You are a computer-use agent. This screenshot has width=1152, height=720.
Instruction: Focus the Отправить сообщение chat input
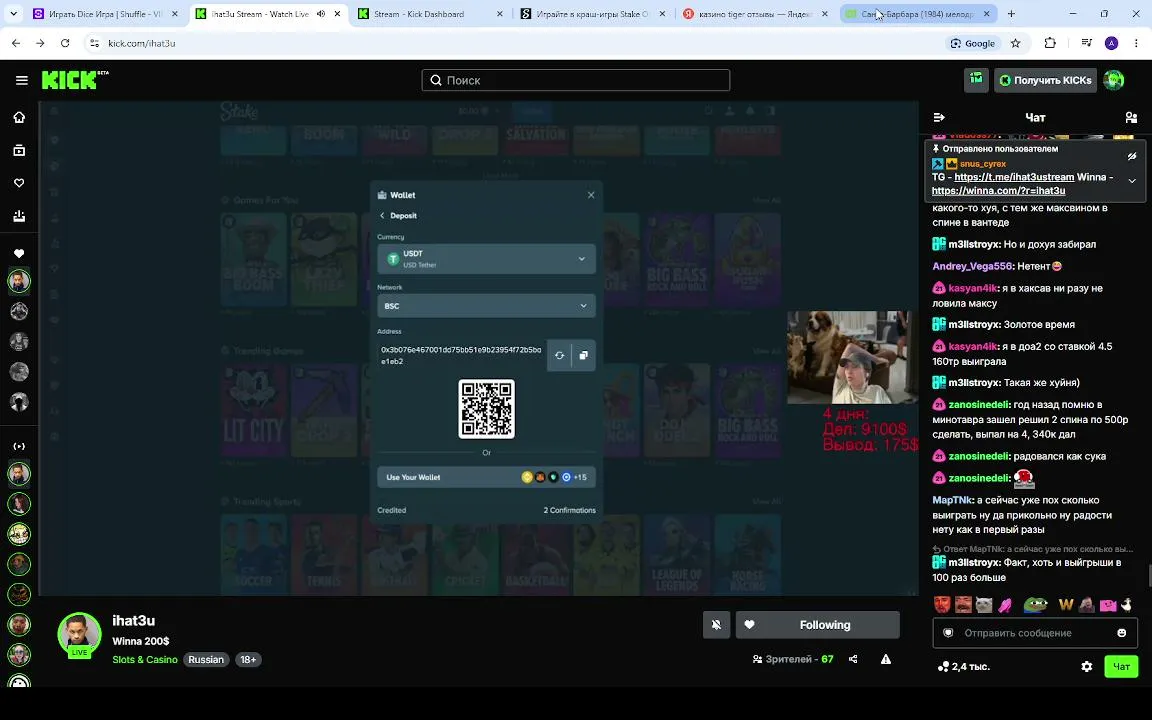1035,633
